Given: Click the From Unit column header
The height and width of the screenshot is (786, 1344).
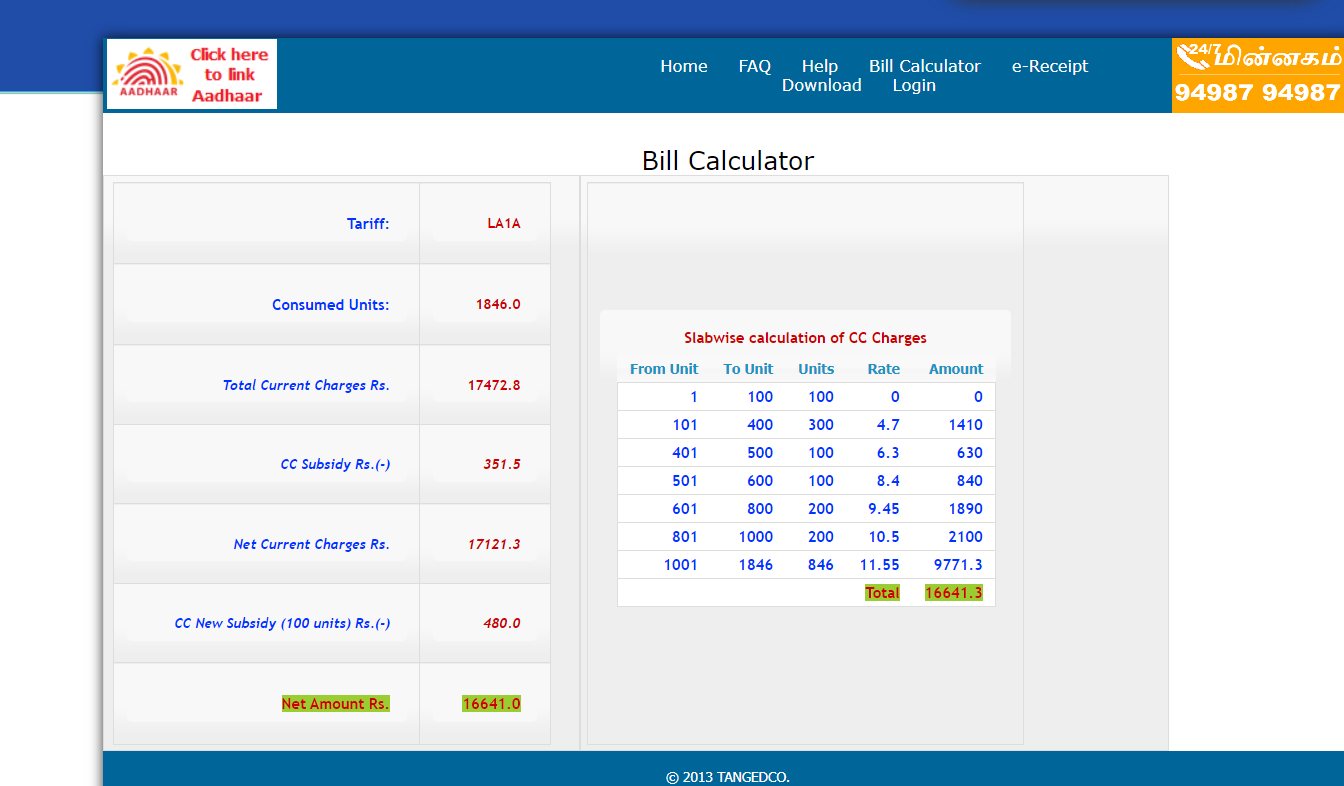Looking at the screenshot, I should click(x=664, y=369).
